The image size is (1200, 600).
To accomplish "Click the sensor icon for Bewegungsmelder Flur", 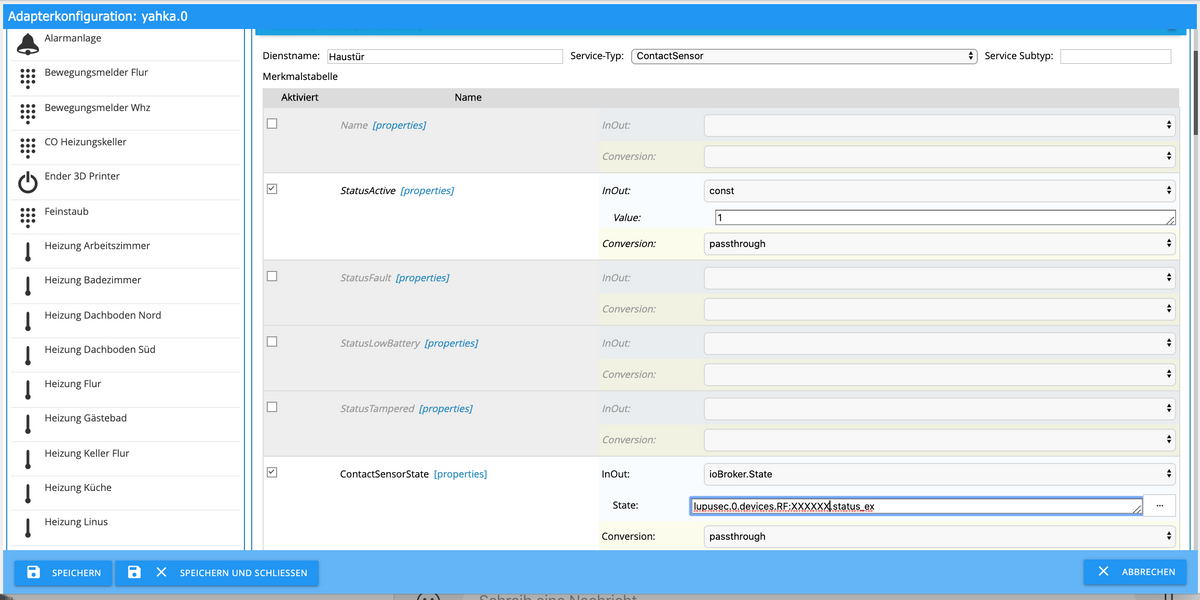I will click(28, 79).
